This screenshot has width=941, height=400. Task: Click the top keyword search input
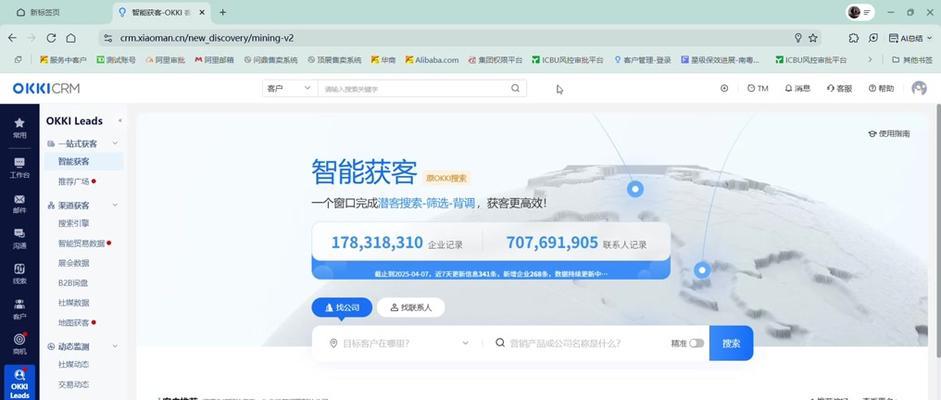pos(414,88)
